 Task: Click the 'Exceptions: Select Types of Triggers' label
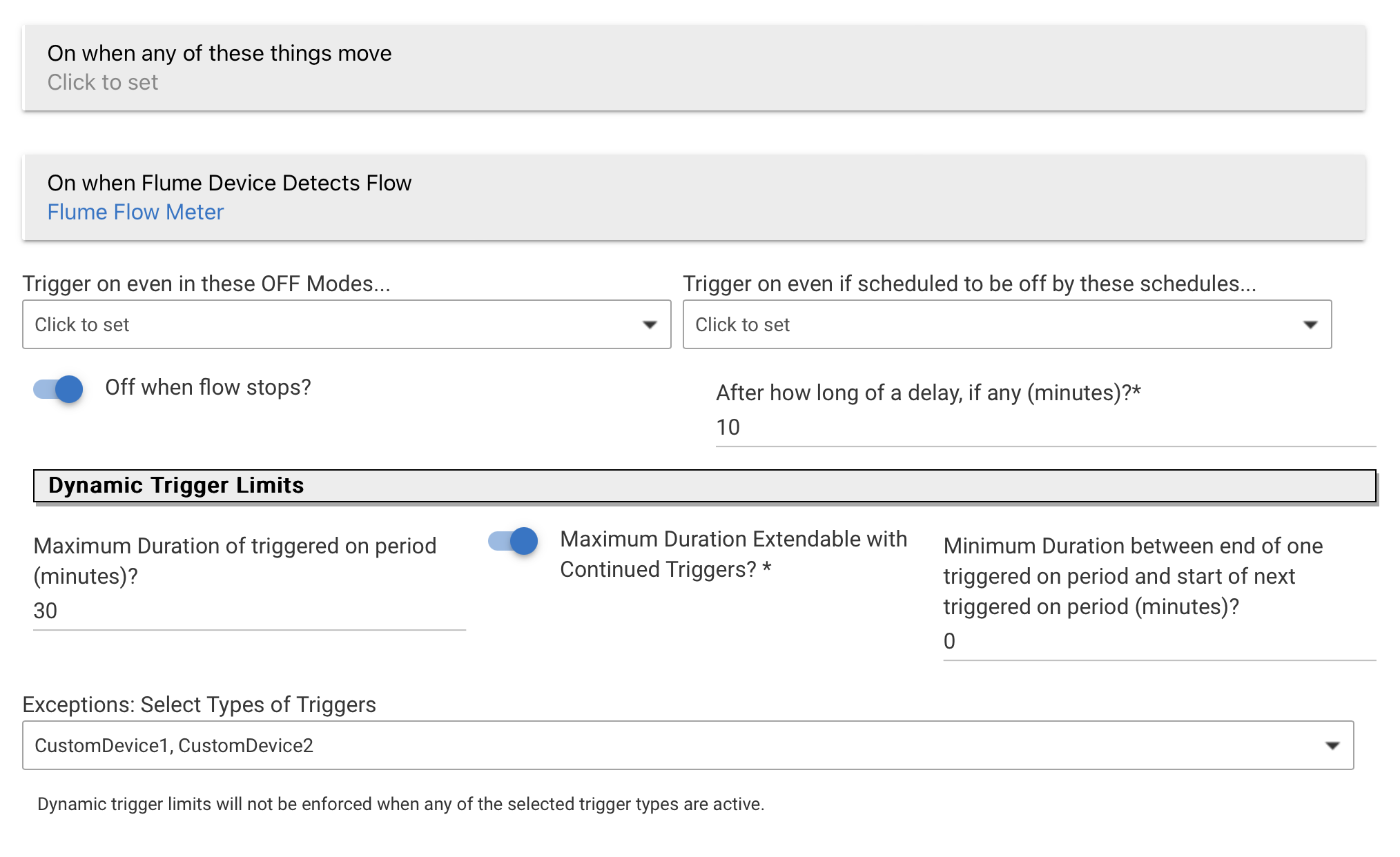(199, 705)
